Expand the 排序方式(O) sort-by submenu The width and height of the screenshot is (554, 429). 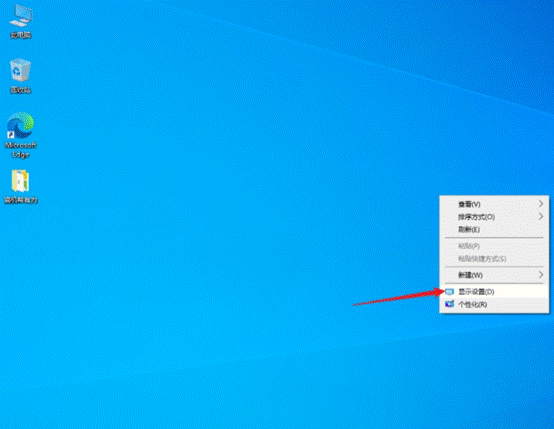point(494,217)
